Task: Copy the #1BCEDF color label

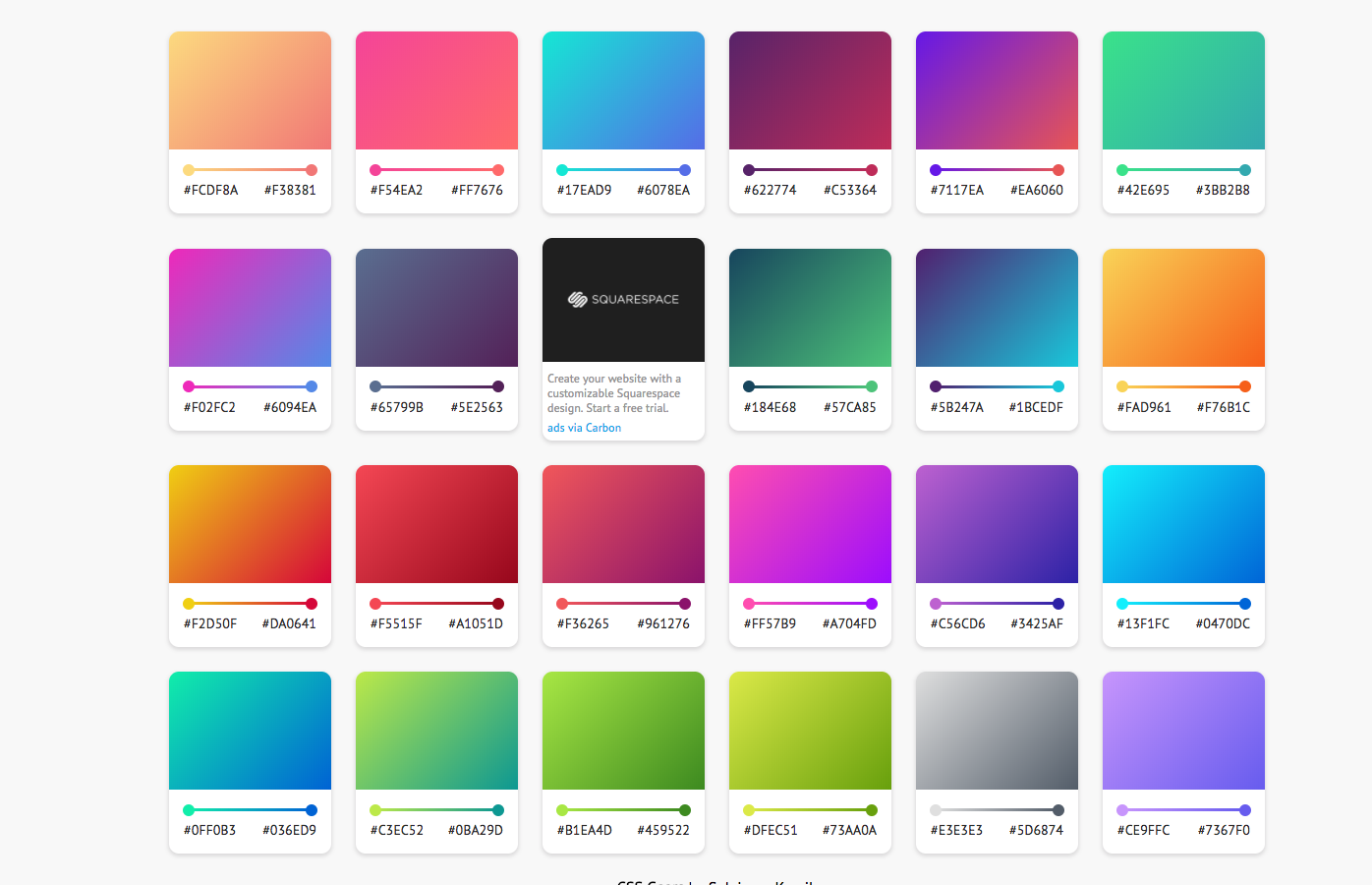Action: 1036,407
